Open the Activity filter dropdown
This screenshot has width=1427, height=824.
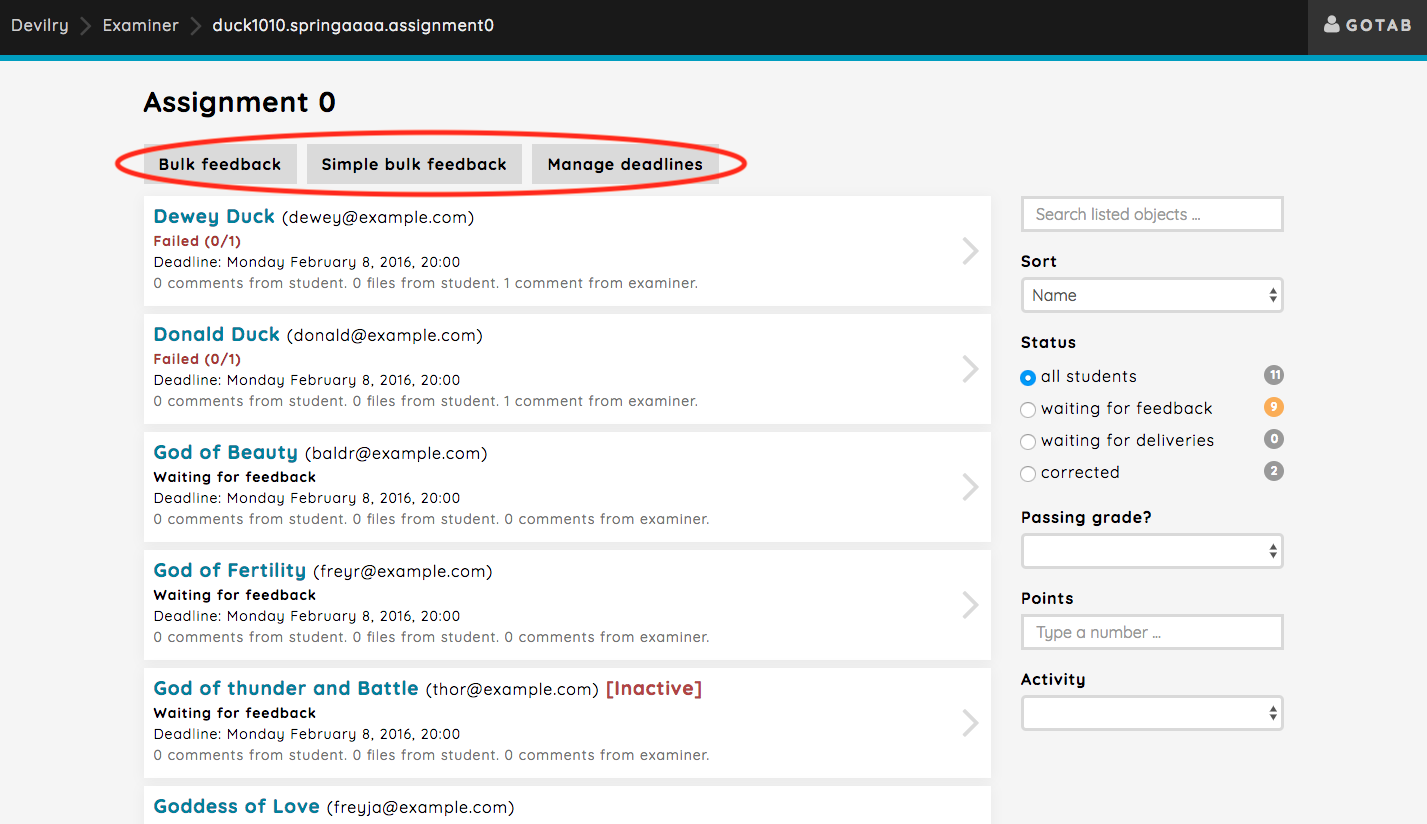click(x=1152, y=713)
